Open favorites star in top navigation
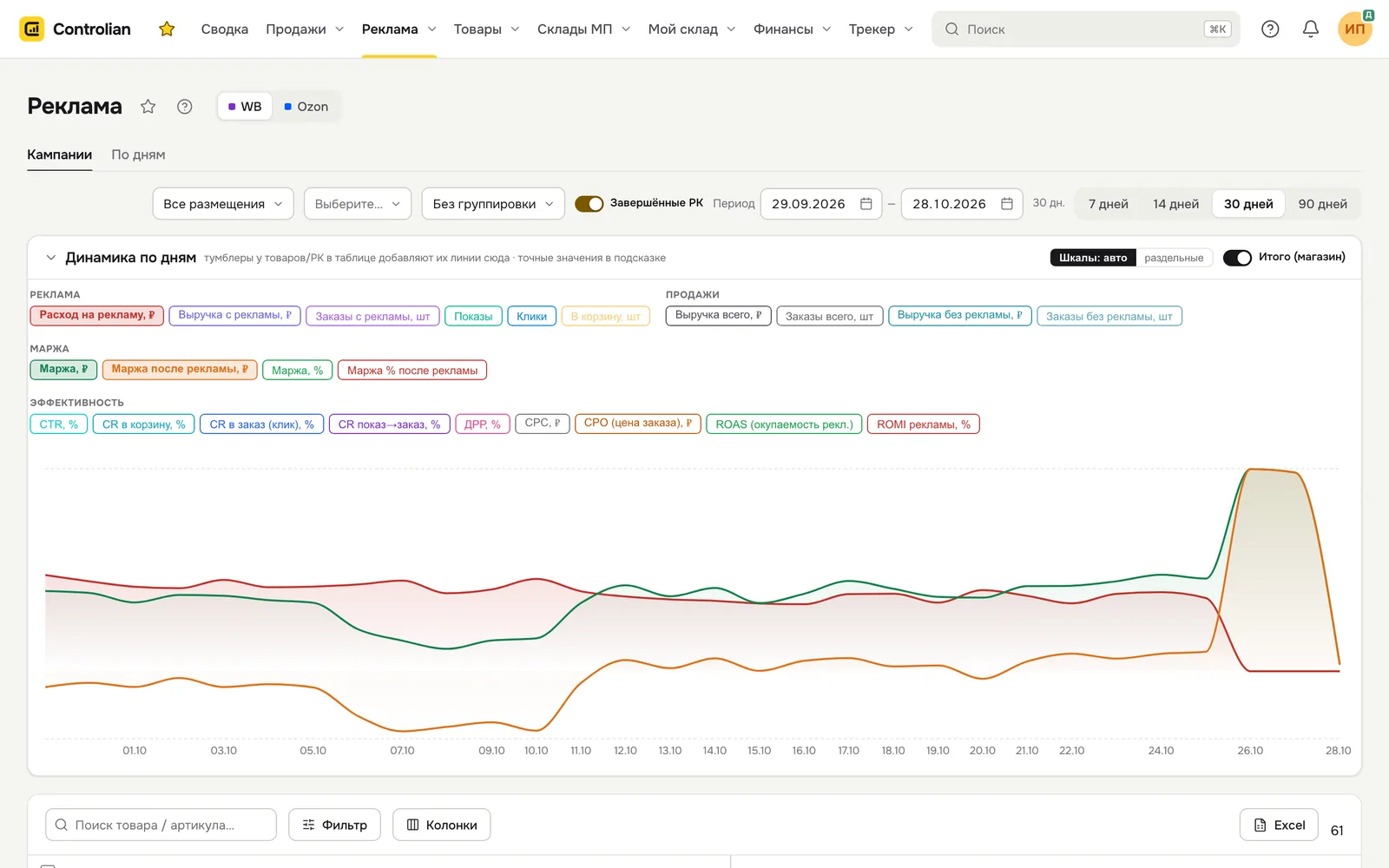The width and height of the screenshot is (1389, 868). click(167, 30)
